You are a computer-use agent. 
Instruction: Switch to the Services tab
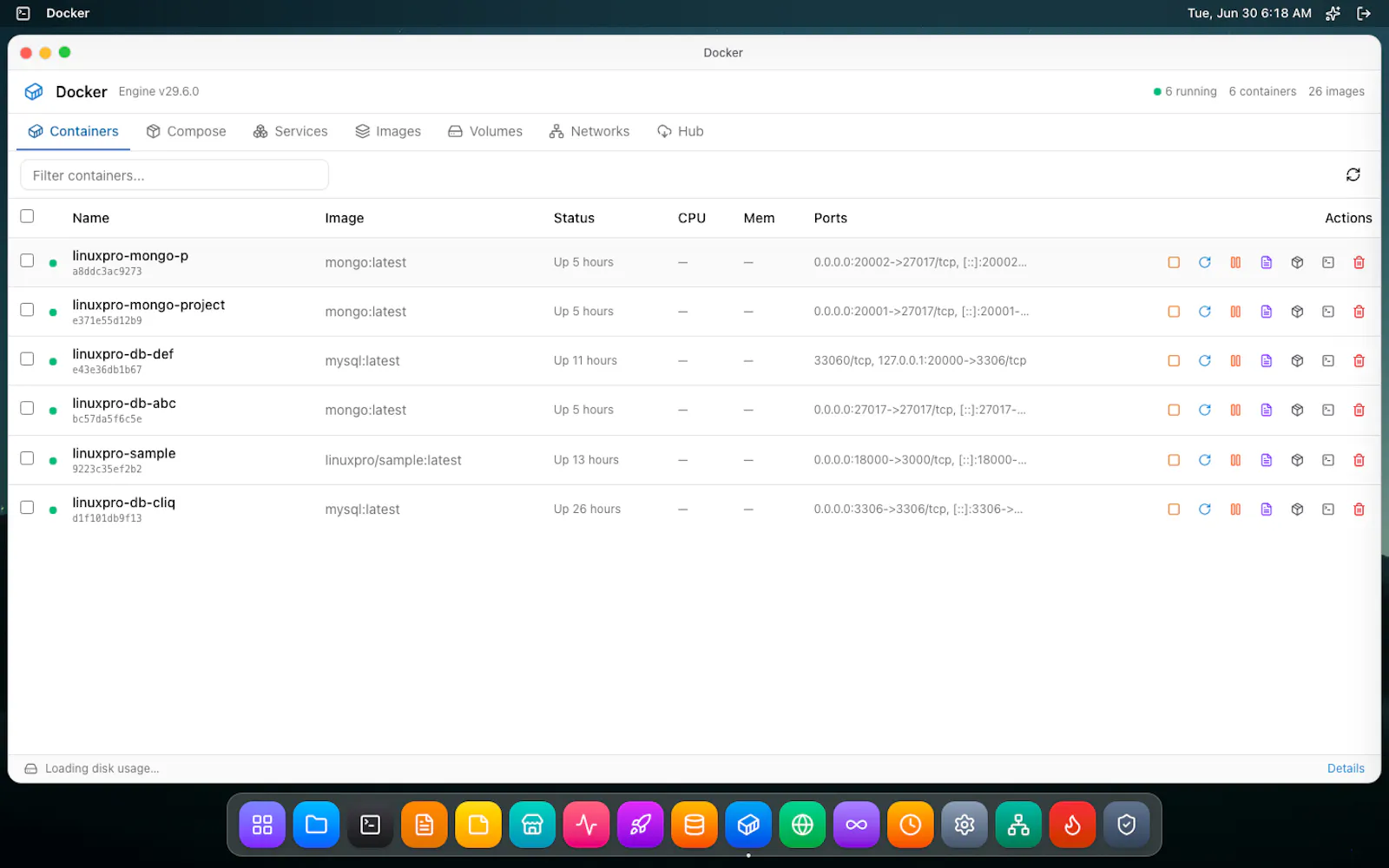pos(290,131)
